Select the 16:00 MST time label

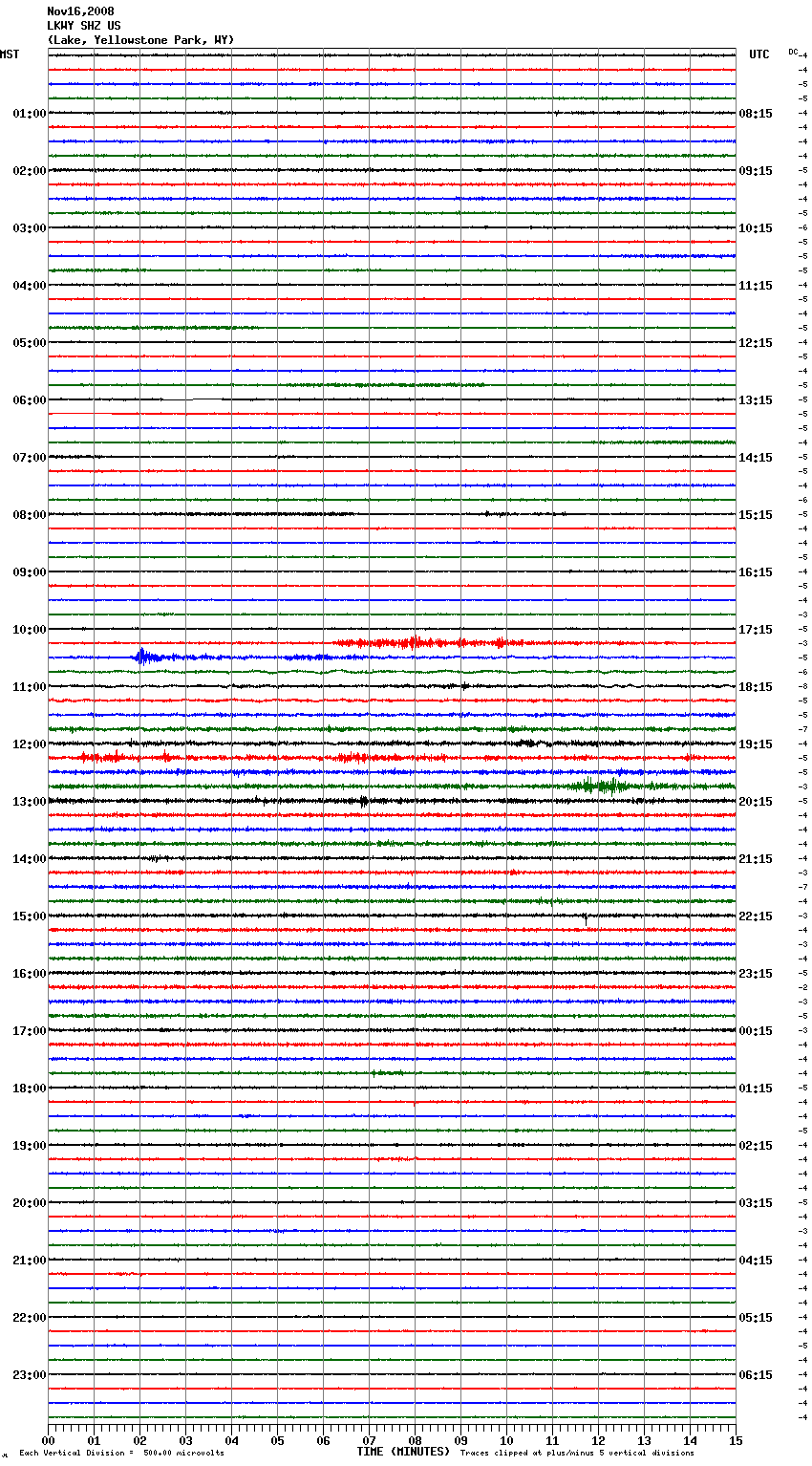click(30, 974)
